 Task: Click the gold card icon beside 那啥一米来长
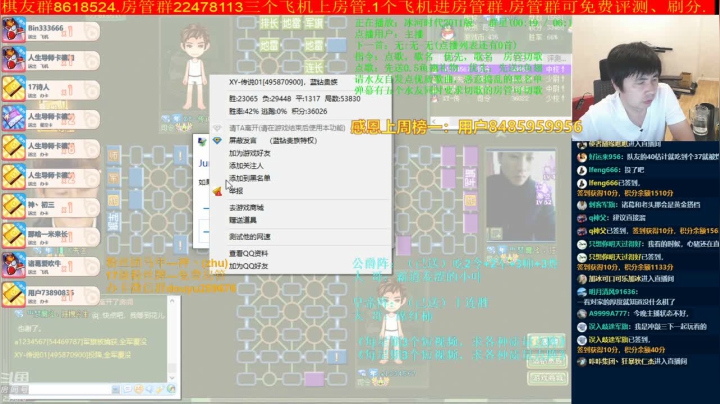[13, 236]
